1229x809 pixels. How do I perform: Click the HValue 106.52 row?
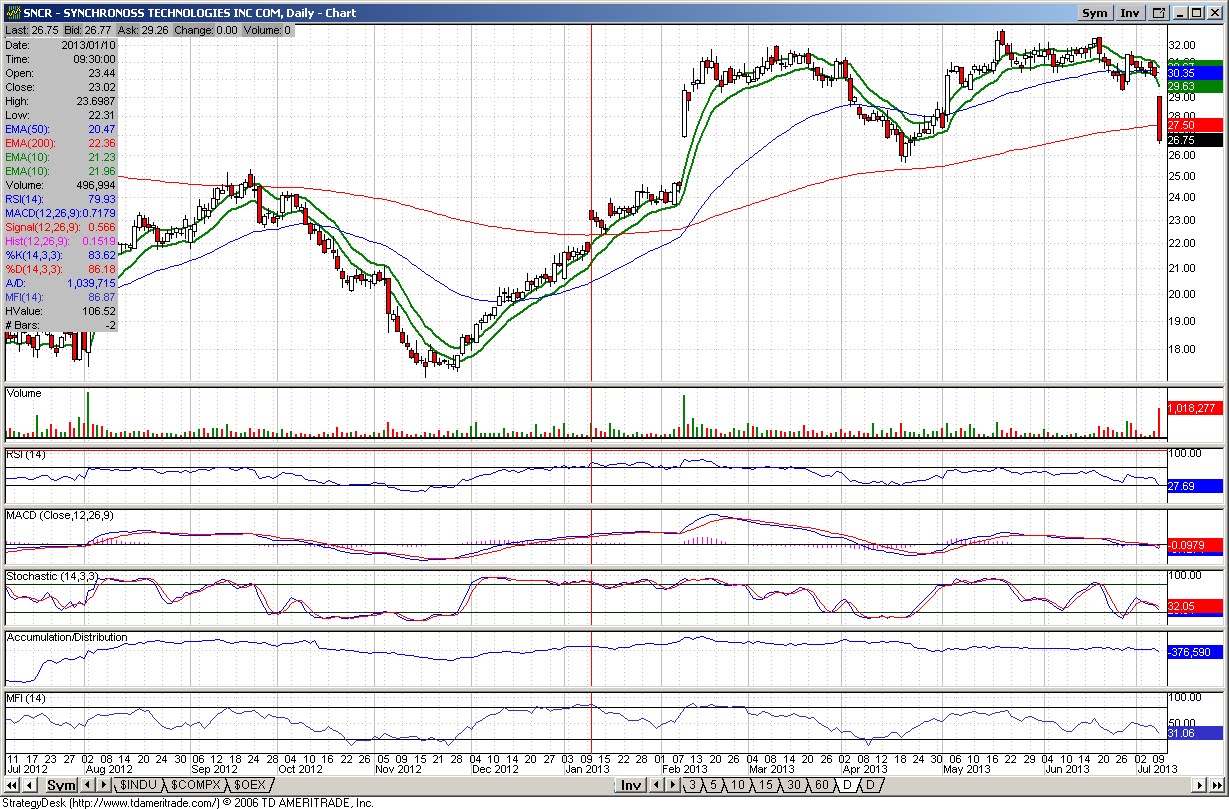[61, 311]
